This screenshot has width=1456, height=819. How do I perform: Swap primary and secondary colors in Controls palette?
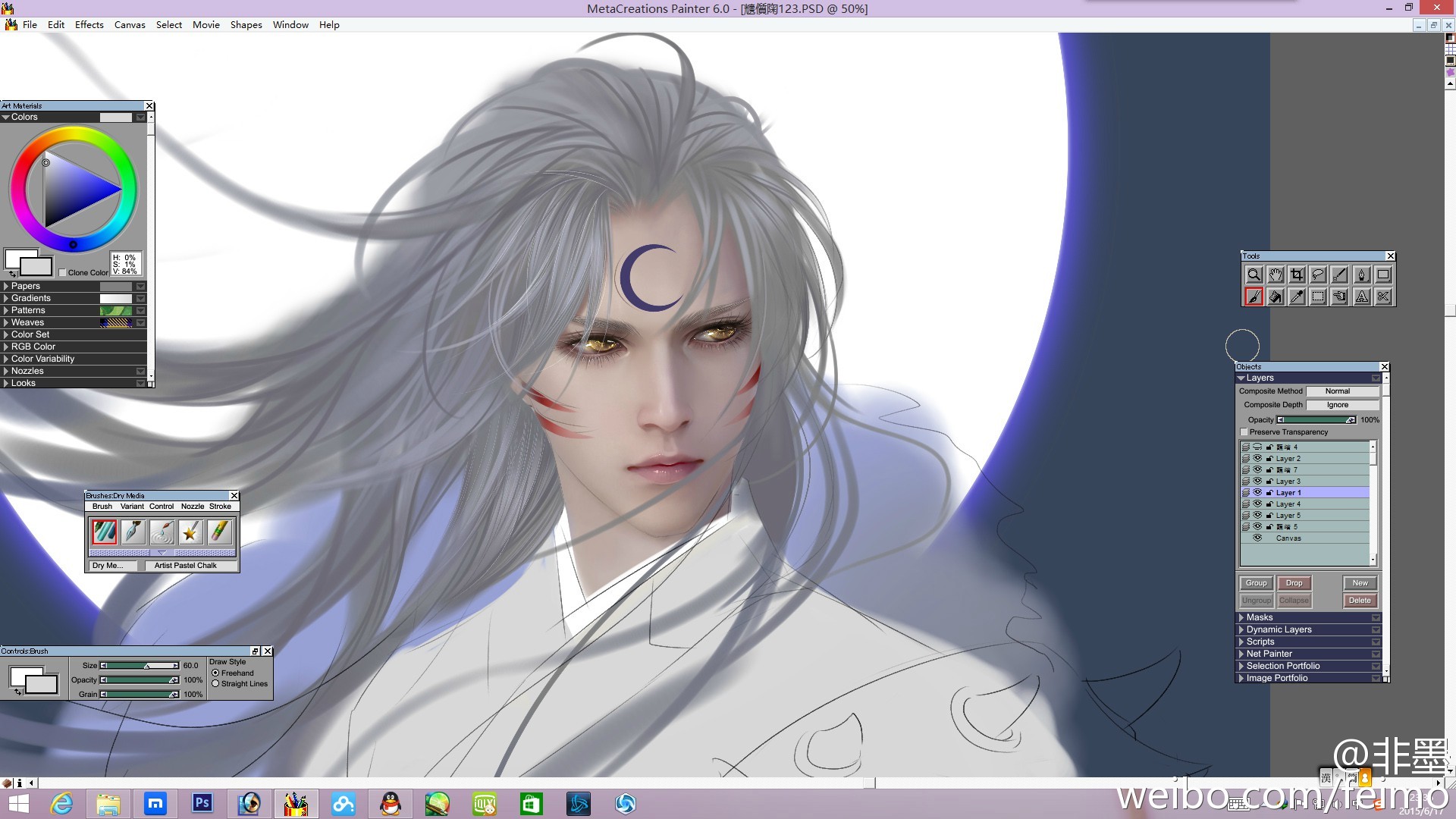point(17,692)
